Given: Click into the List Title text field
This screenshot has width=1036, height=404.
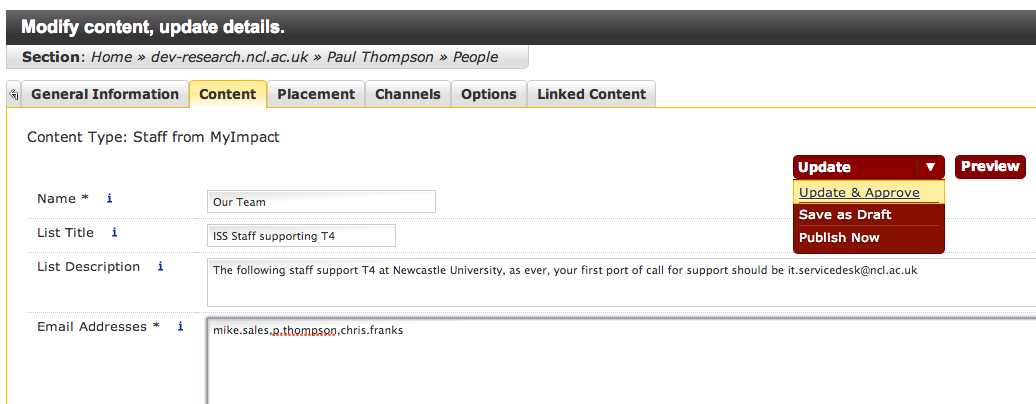Looking at the screenshot, I should 301,236.
